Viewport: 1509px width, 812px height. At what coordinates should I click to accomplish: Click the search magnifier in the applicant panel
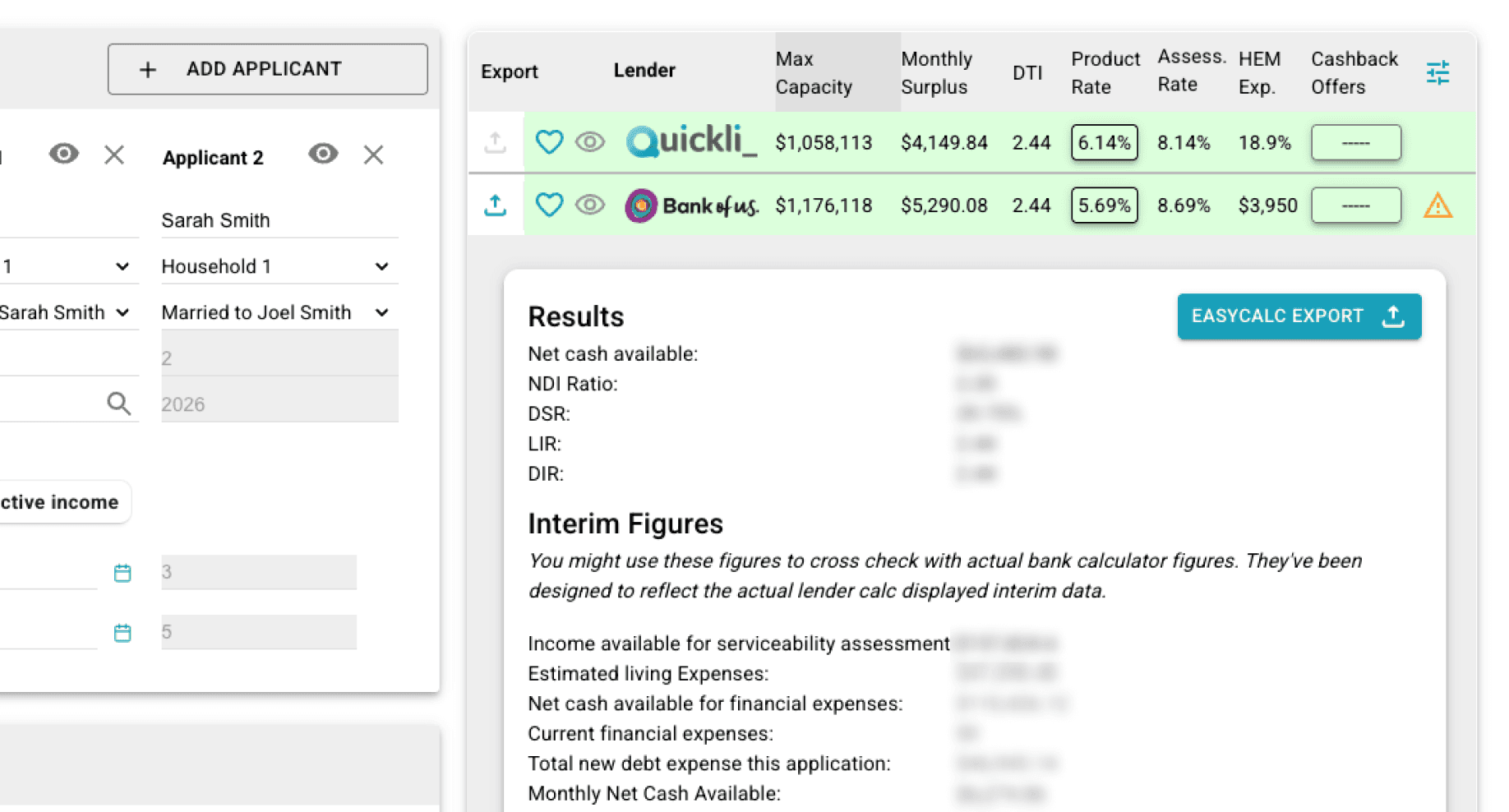119,403
